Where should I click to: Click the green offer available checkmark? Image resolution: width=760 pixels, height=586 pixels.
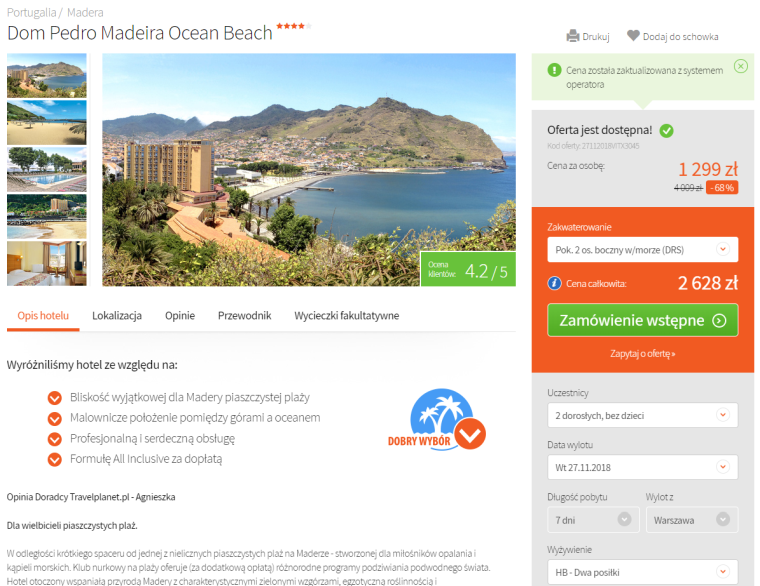(666, 130)
